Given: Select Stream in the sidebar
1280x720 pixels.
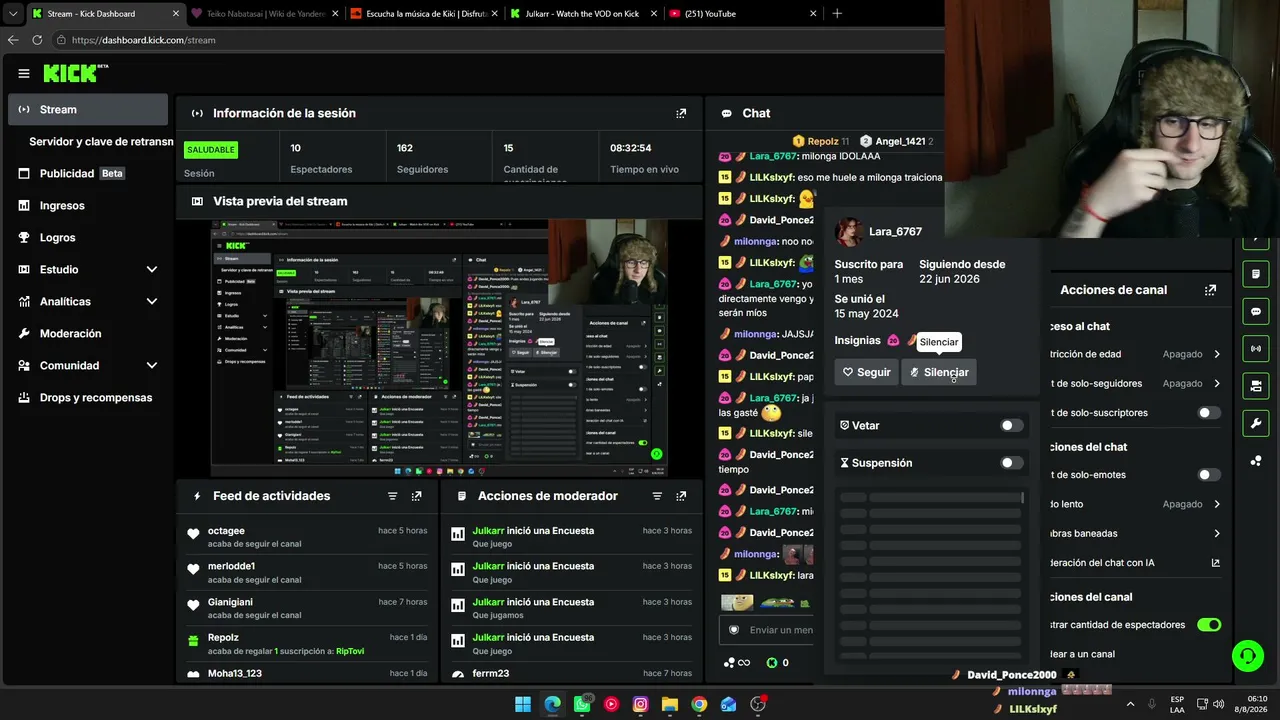Looking at the screenshot, I should point(88,110).
